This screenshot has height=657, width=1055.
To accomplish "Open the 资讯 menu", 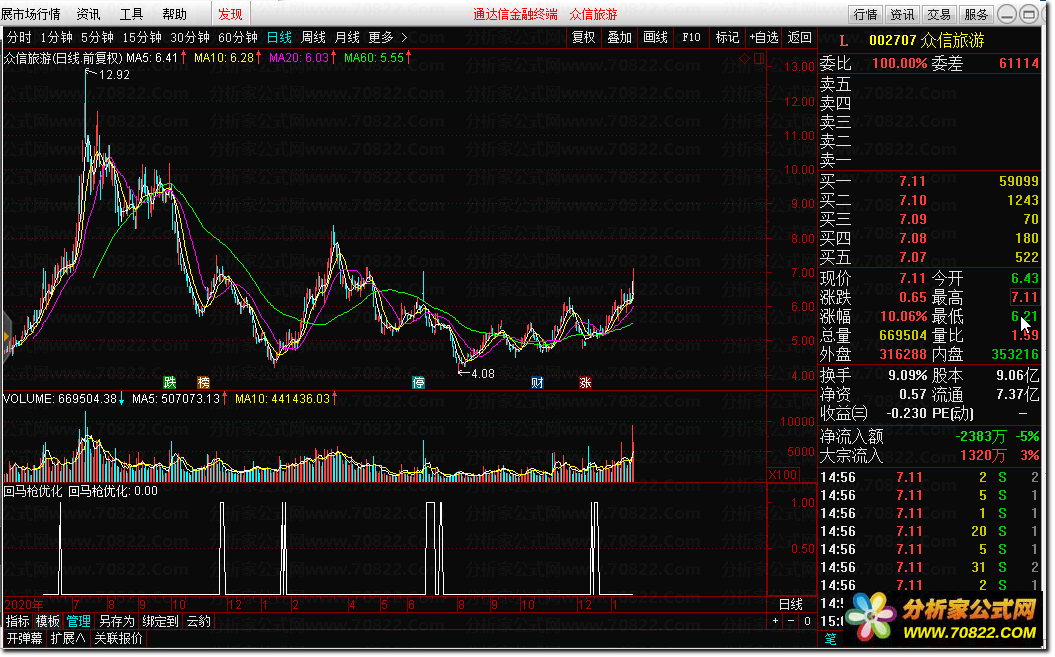I will pos(88,14).
